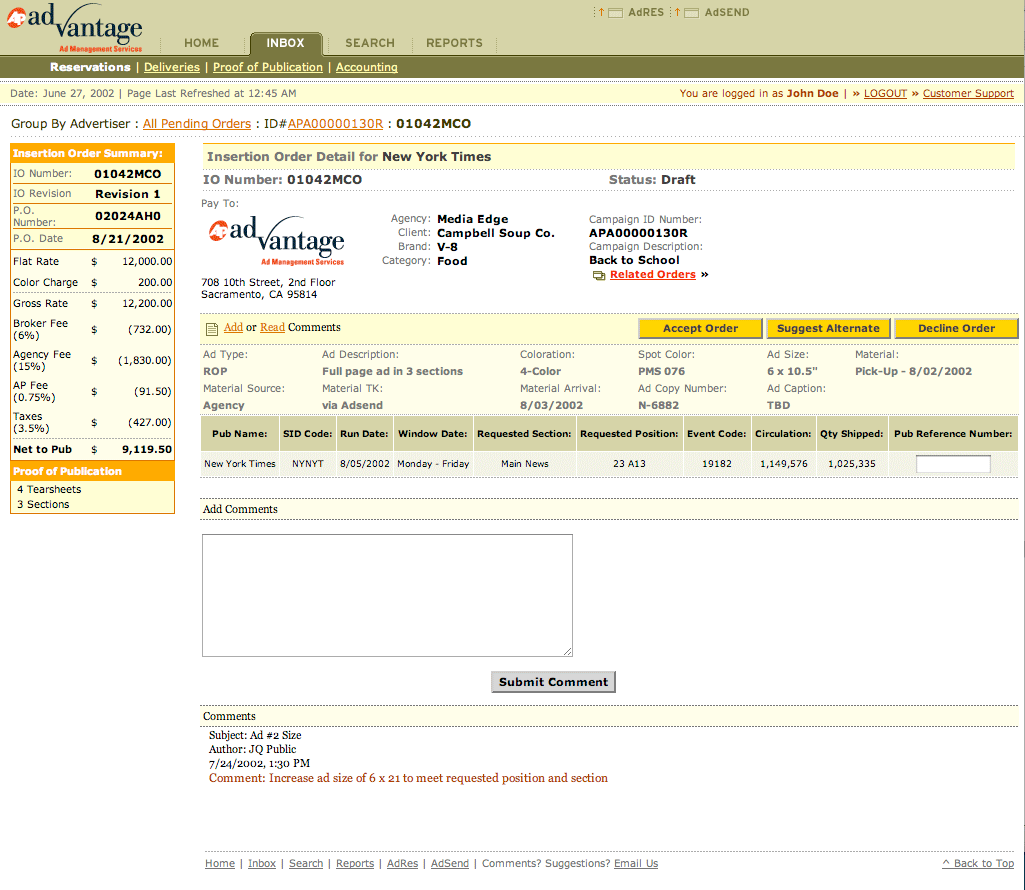1025x890 pixels.
Task: Click the Spot Color value PMS 076
Action: point(662,371)
